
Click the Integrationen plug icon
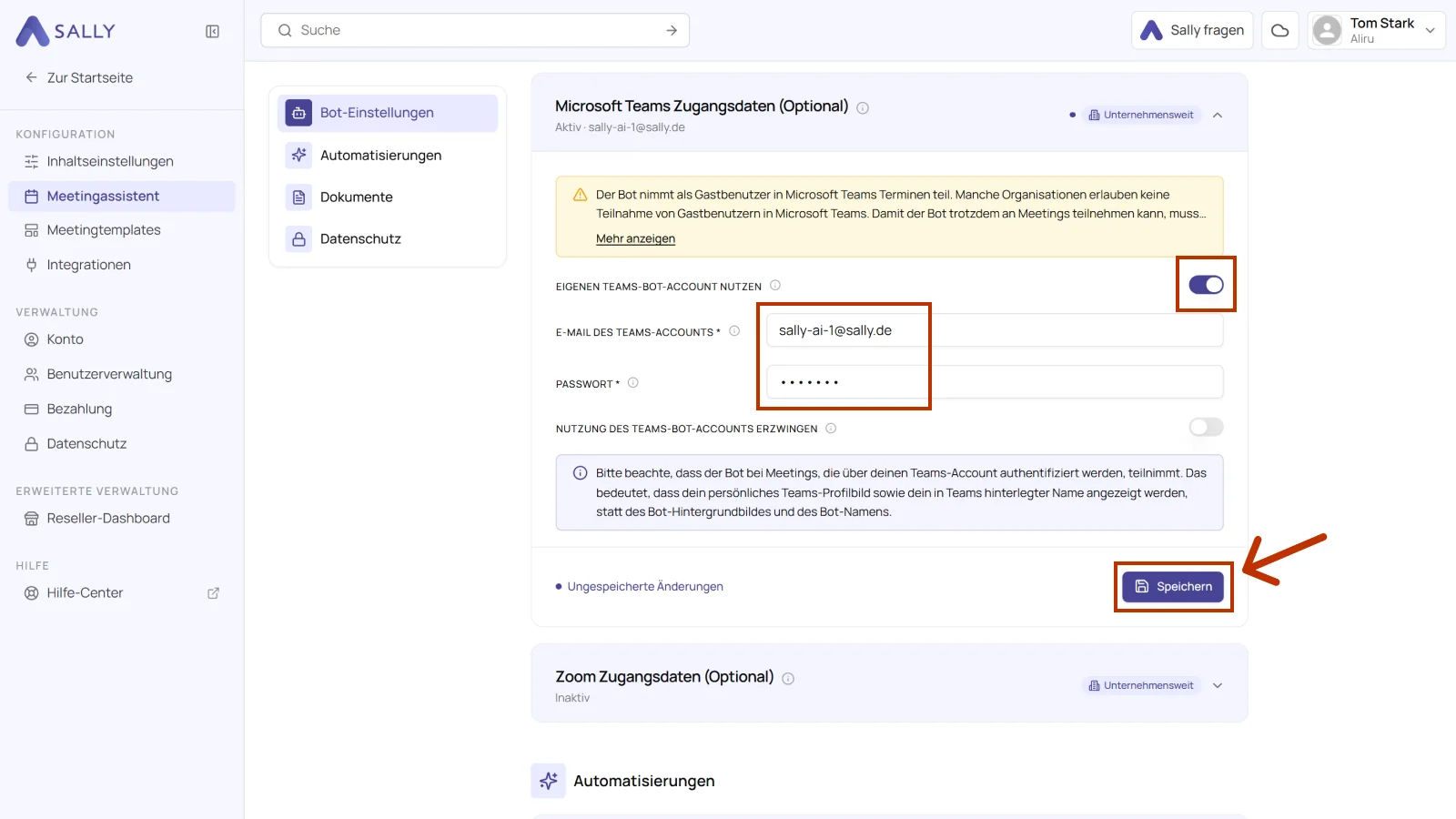pyautogui.click(x=32, y=265)
